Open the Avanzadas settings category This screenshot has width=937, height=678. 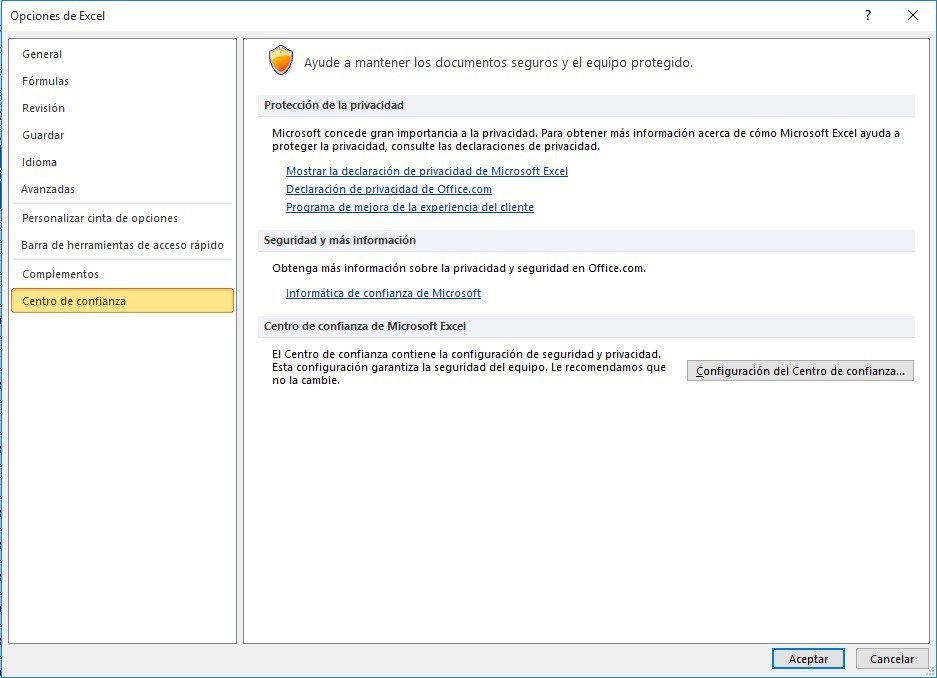(122, 189)
